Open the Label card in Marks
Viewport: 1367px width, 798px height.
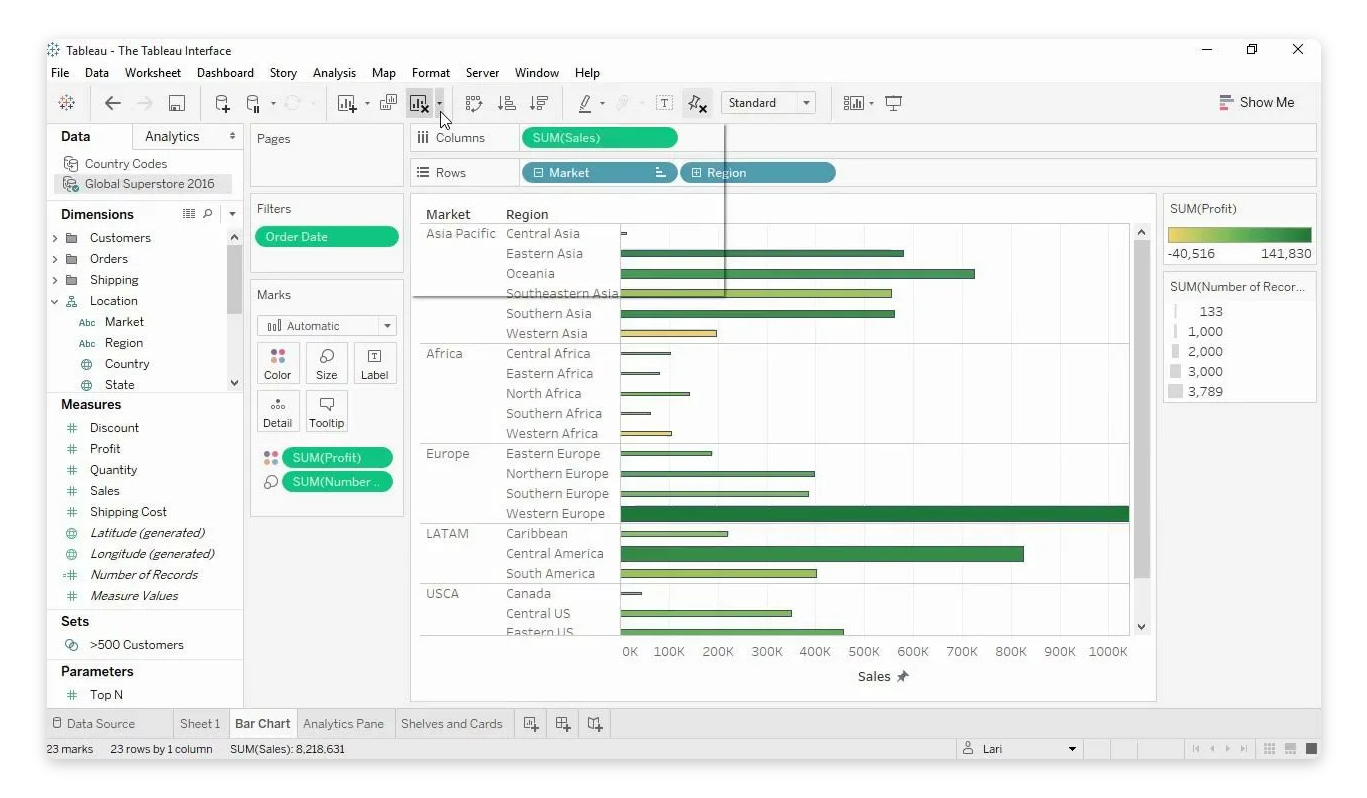point(375,364)
